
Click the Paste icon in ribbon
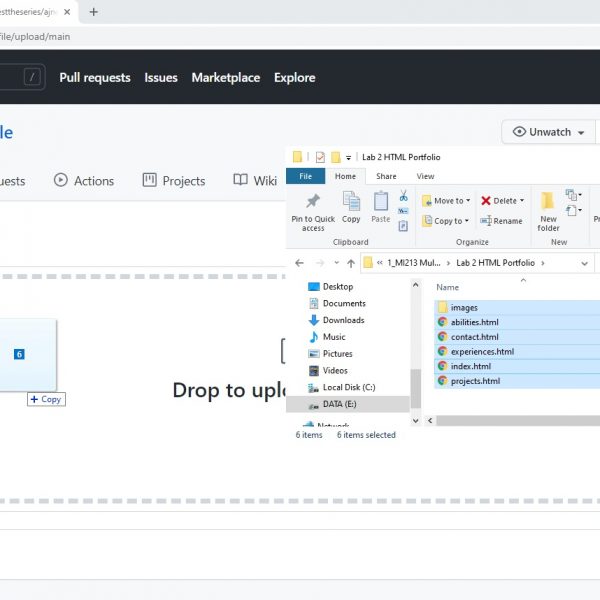click(381, 201)
